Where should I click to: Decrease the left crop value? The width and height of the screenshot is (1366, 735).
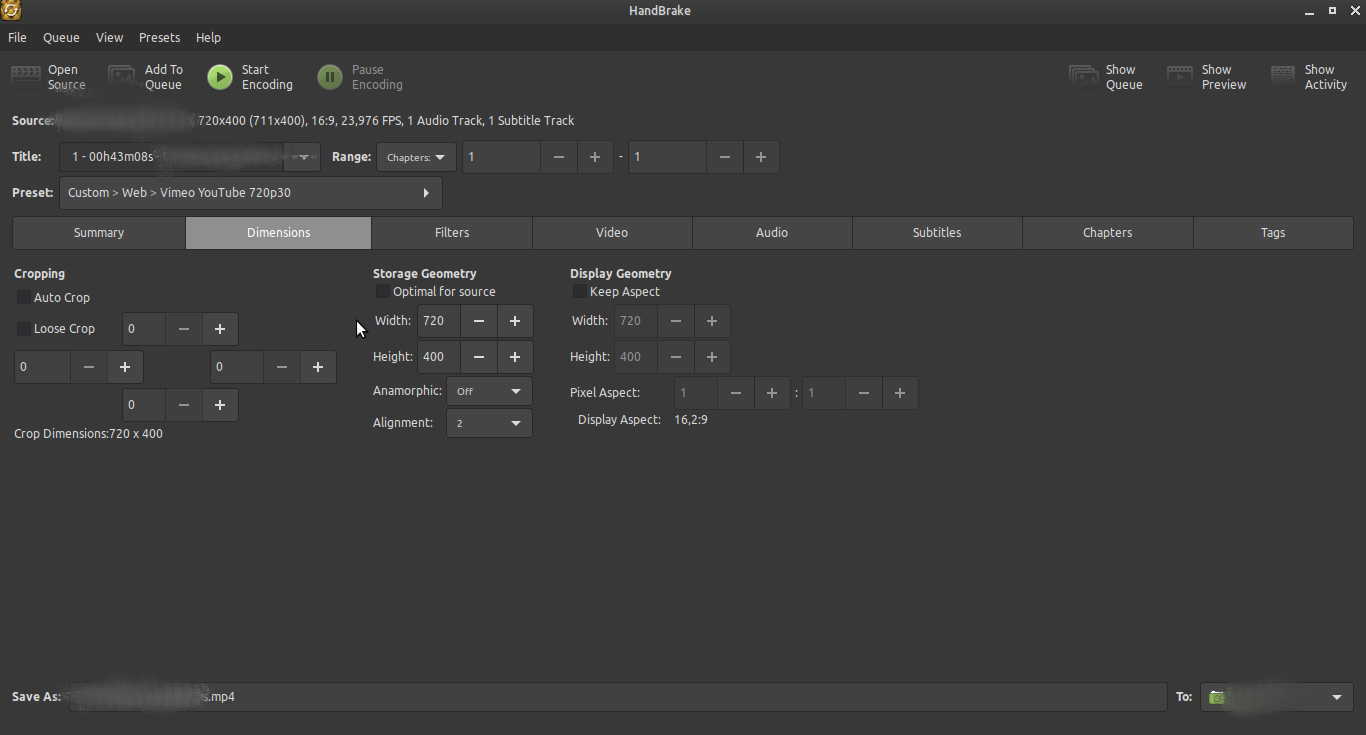pyautogui.click(x=89, y=367)
